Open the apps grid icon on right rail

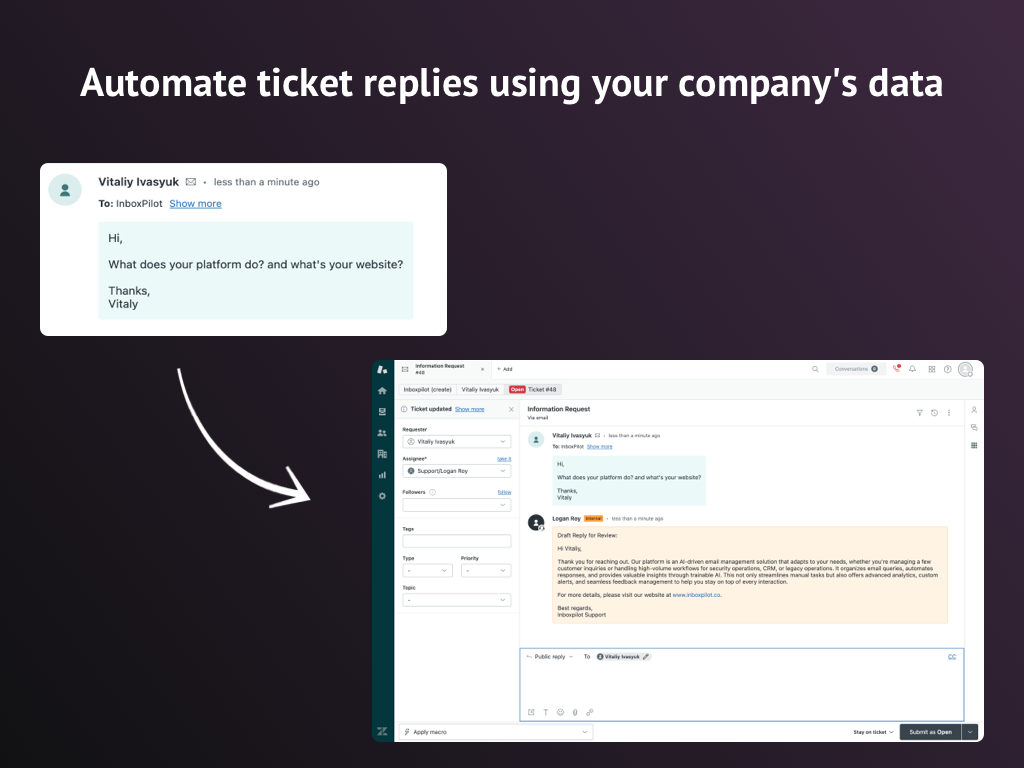(974, 445)
